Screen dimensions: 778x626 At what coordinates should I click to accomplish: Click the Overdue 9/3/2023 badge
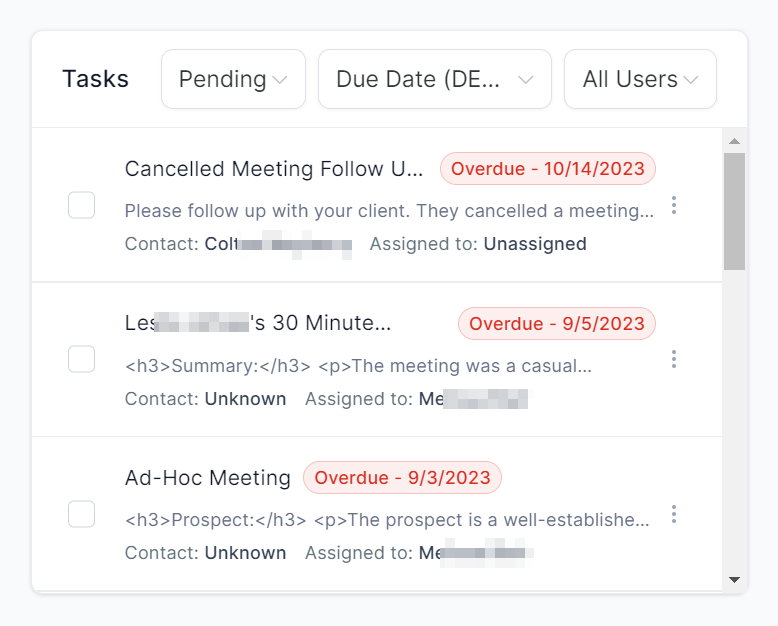[402, 478]
